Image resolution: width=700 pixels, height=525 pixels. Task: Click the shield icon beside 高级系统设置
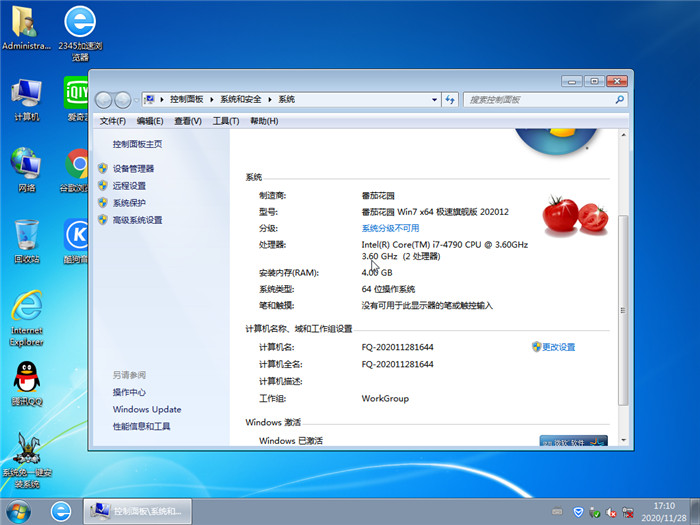(x=103, y=220)
